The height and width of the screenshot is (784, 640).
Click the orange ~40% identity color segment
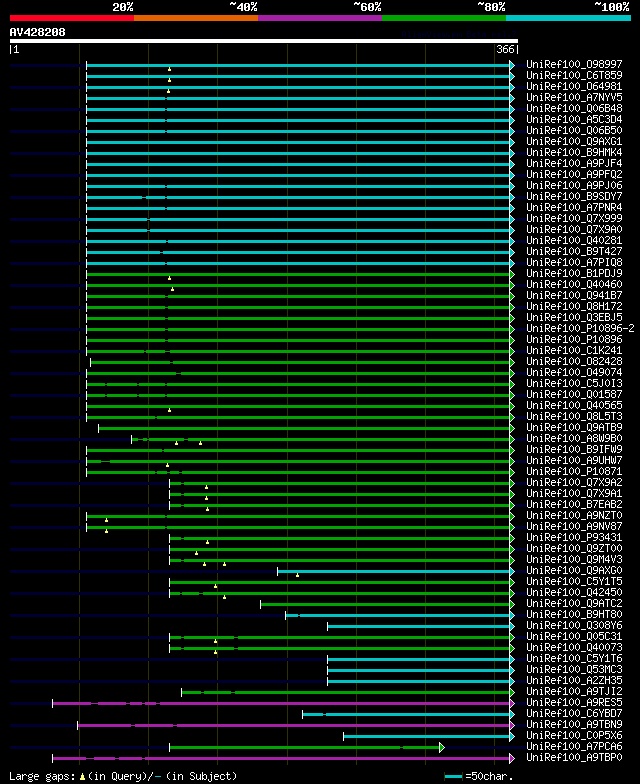(196, 18)
